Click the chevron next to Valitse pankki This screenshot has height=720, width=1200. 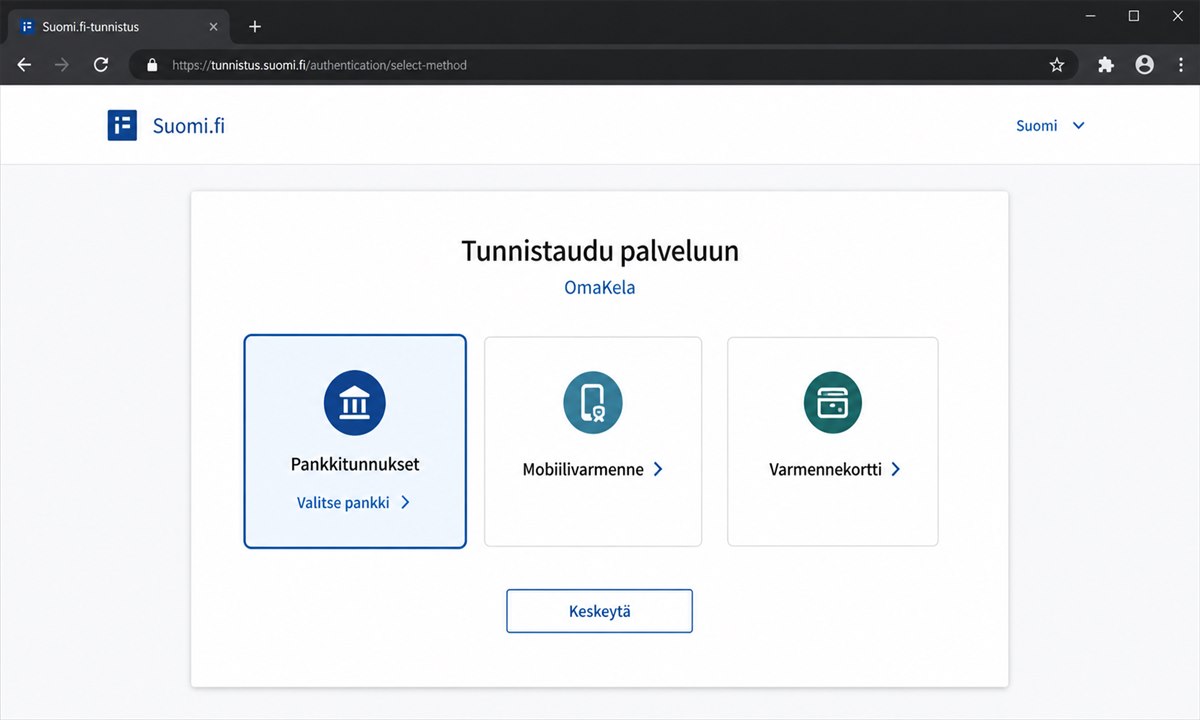pos(405,503)
